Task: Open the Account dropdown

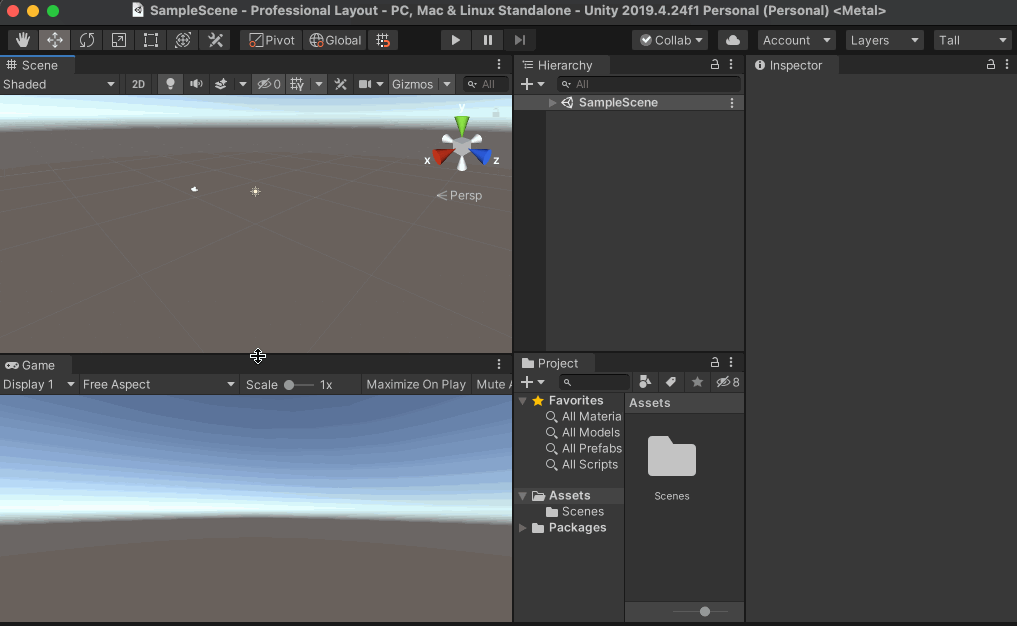Action: 796,40
